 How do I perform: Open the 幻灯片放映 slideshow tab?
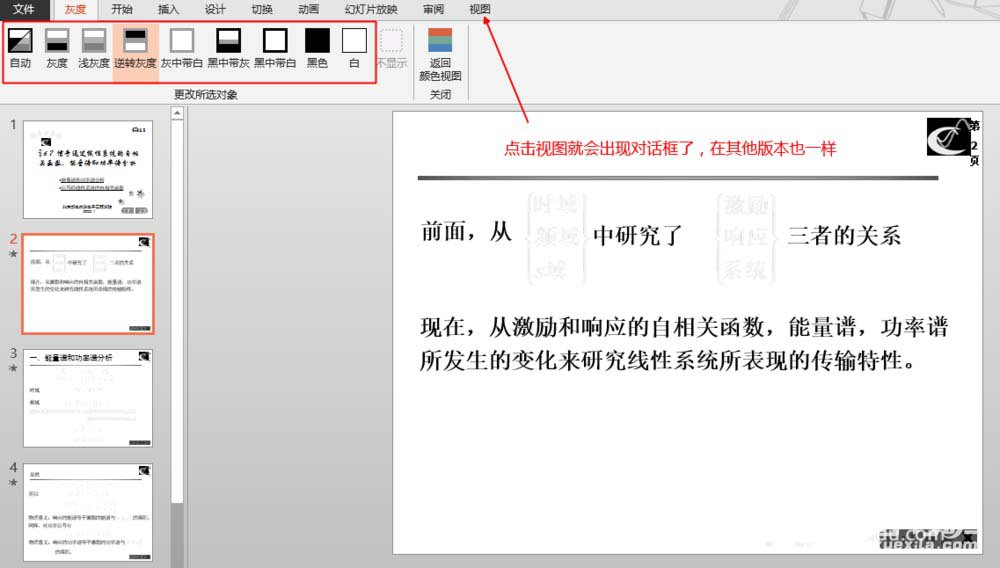click(371, 9)
